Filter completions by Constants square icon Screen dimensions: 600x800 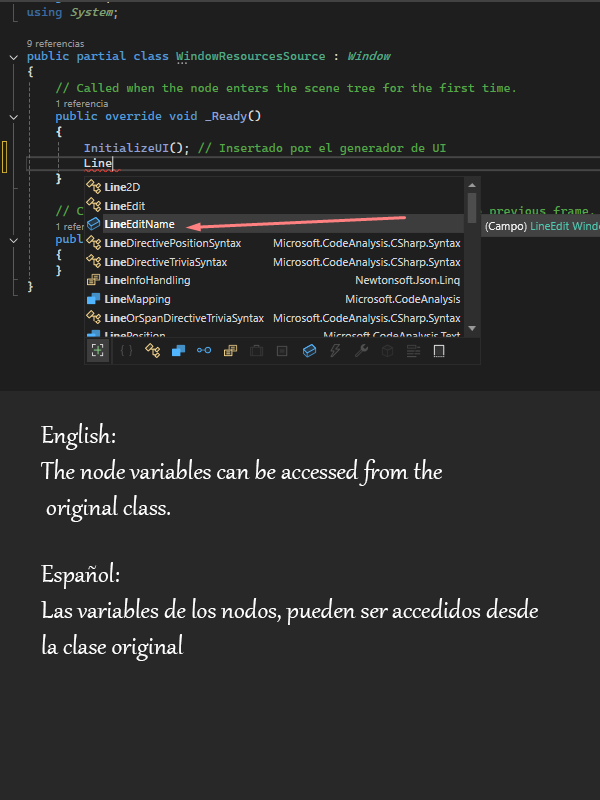click(282, 351)
